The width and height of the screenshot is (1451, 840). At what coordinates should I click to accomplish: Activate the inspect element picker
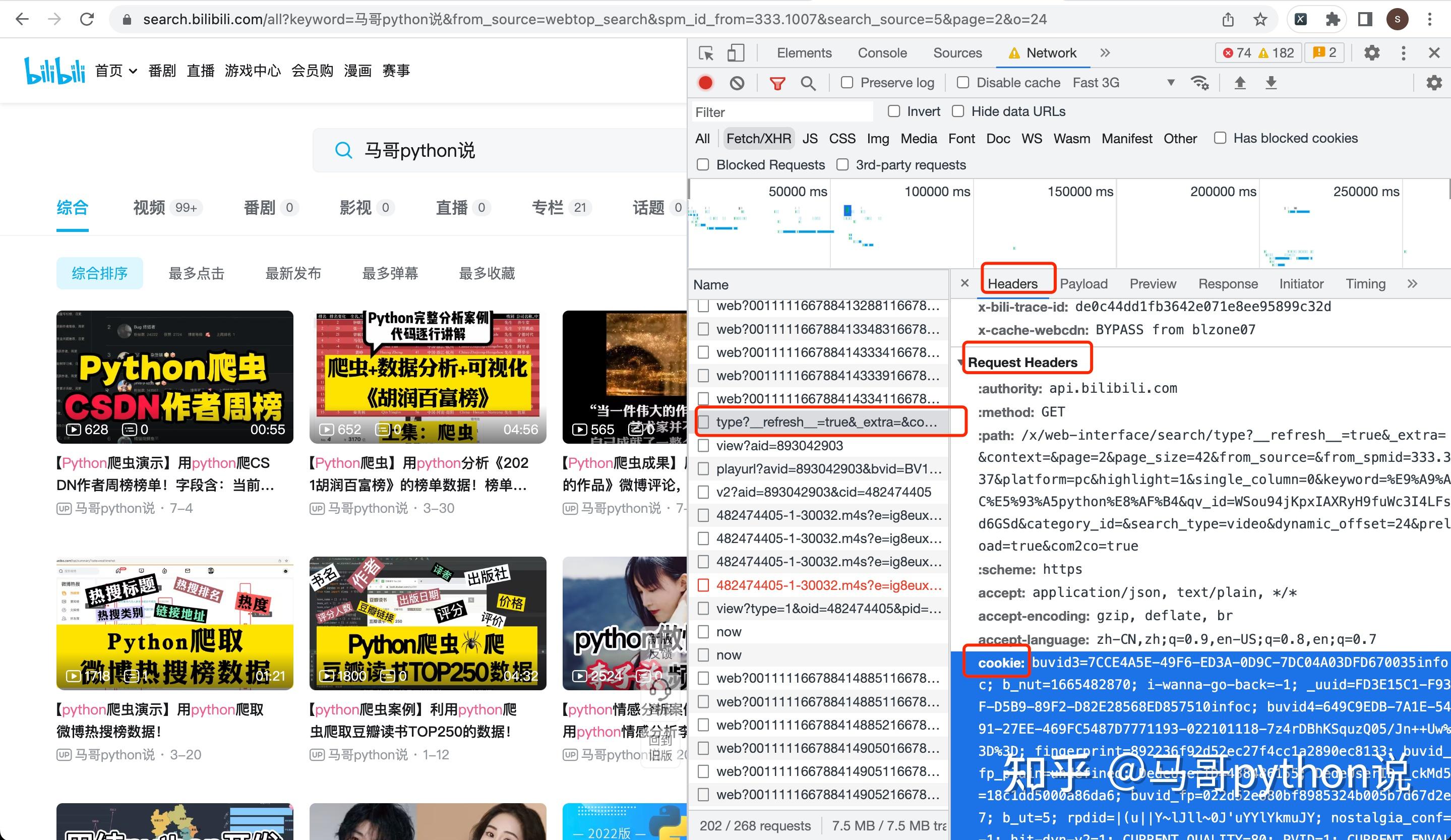(x=706, y=53)
